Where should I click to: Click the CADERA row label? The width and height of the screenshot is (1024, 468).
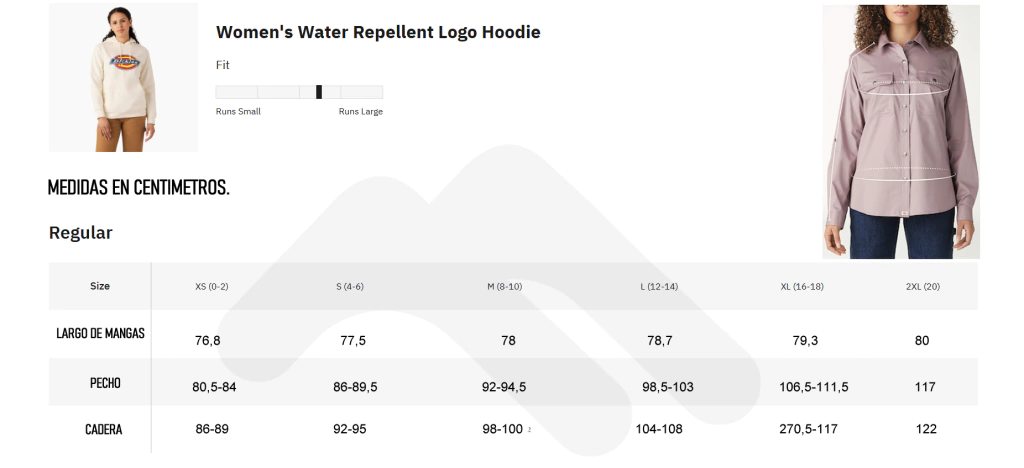coord(103,429)
